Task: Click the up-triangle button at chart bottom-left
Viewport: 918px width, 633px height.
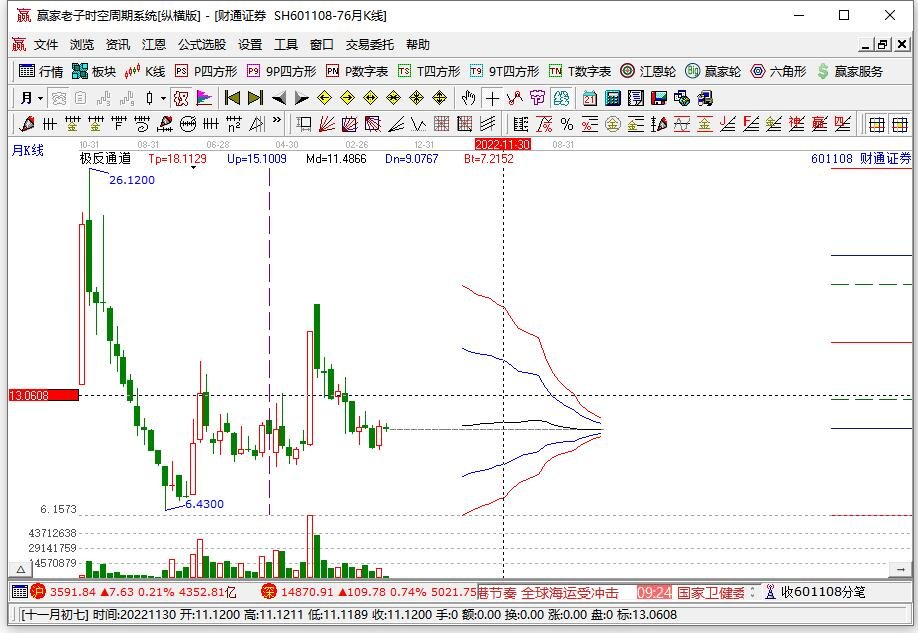Action: (x=20, y=569)
